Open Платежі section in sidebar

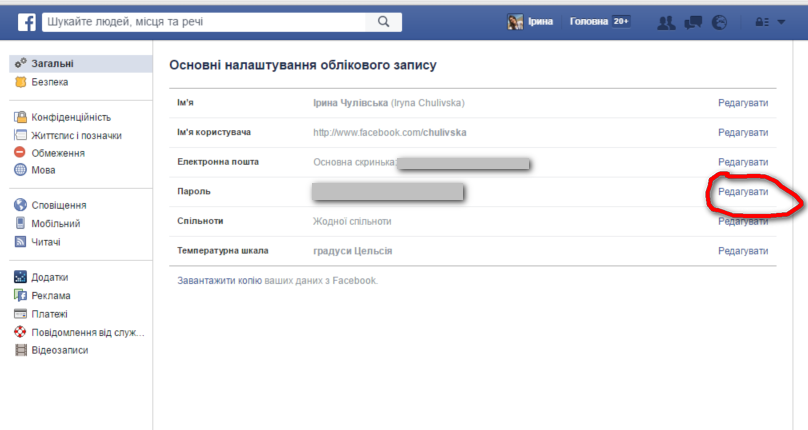pos(50,314)
